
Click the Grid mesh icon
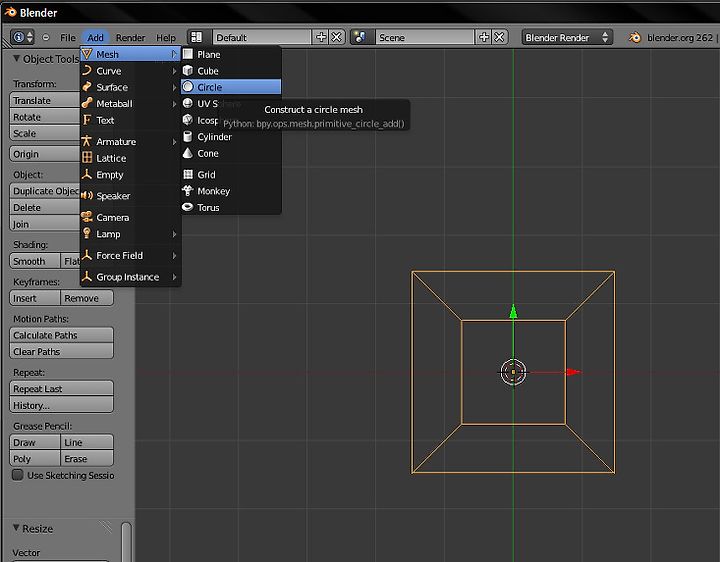click(188, 174)
